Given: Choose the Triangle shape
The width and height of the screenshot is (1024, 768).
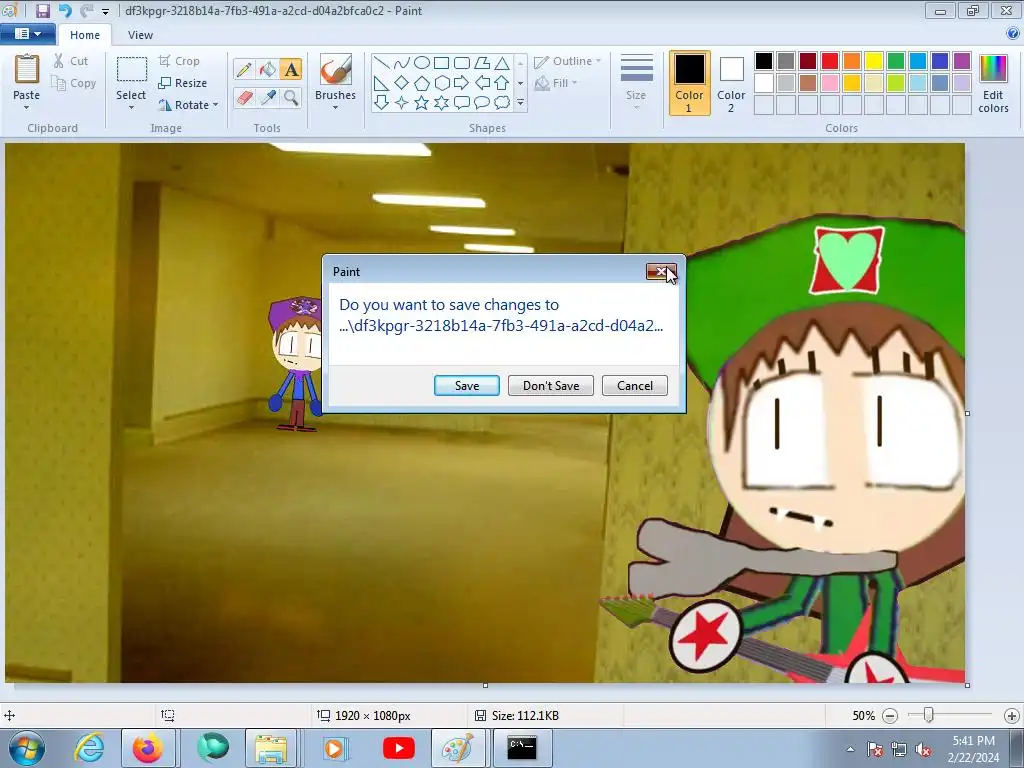Looking at the screenshot, I should coord(502,63).
